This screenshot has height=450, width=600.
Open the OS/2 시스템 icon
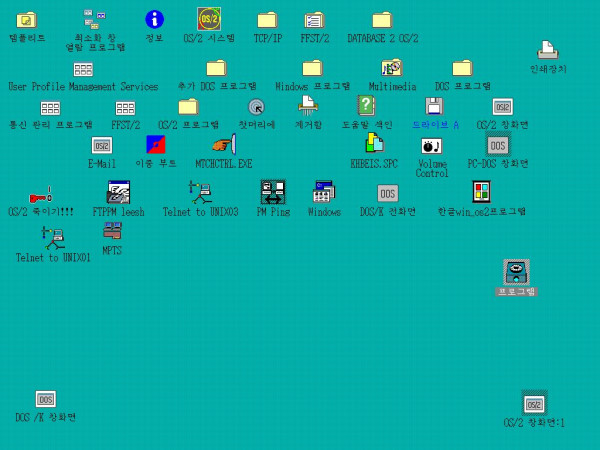pos(209,20)
